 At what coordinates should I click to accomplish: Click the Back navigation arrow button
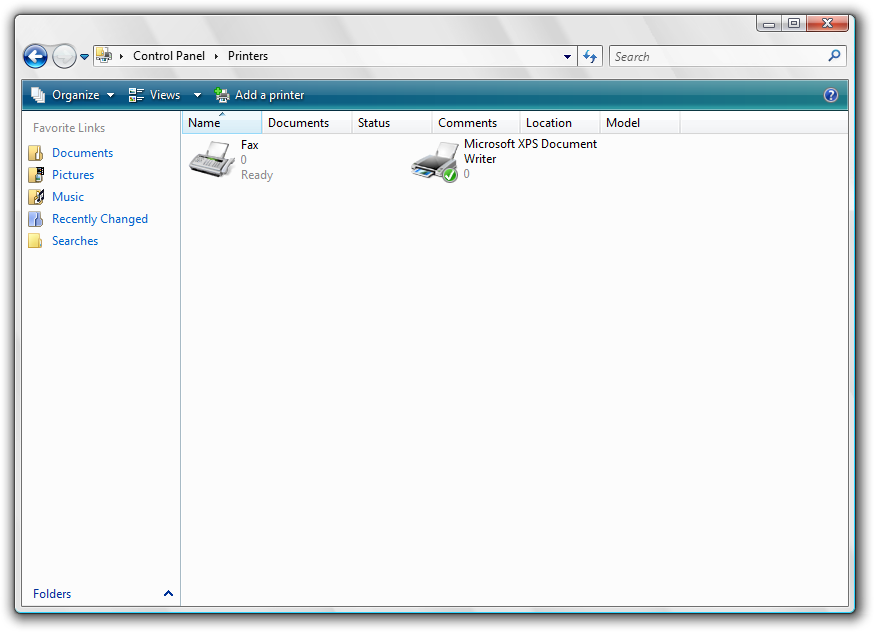(35, 56)
